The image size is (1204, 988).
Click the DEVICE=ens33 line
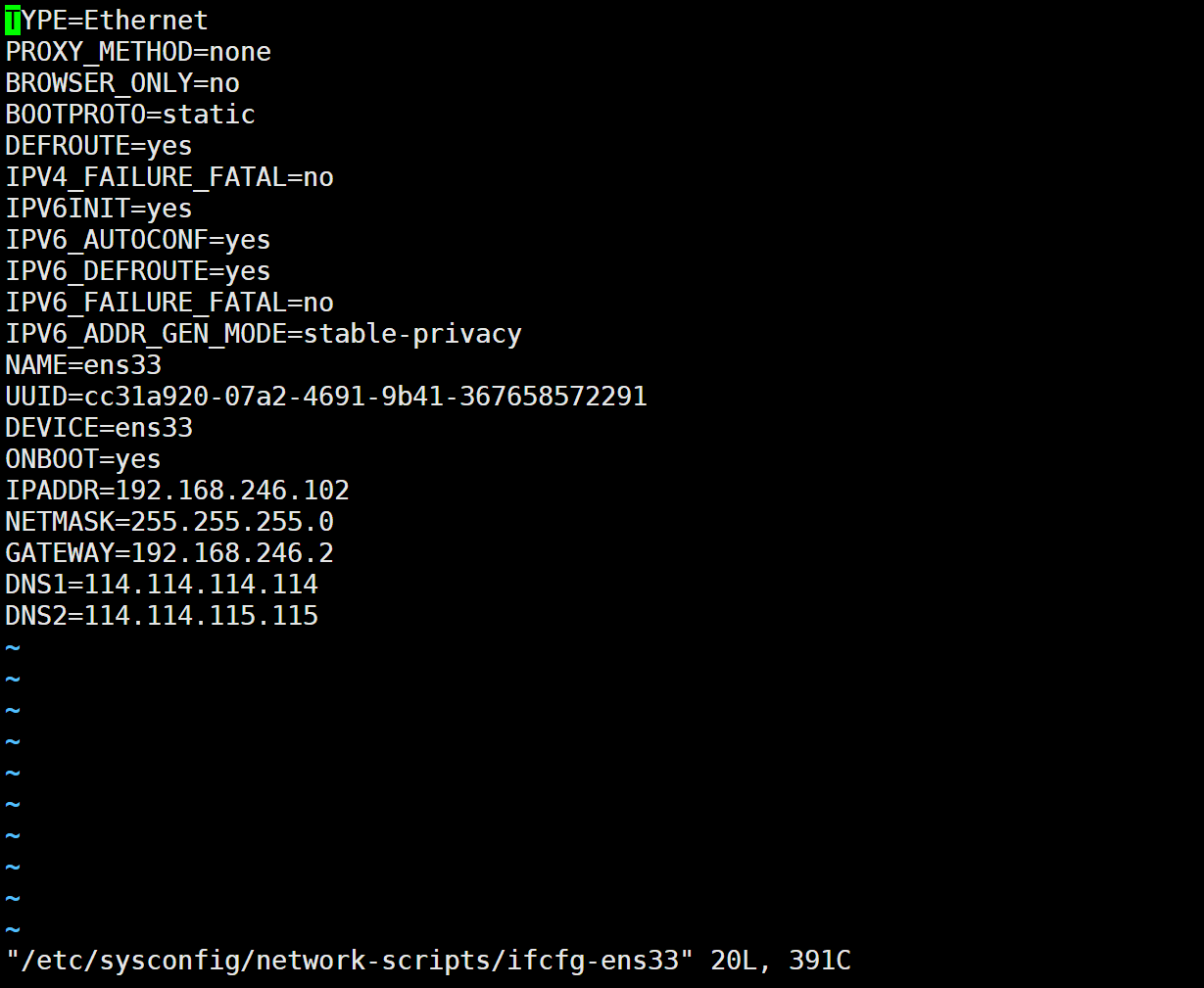99,428
